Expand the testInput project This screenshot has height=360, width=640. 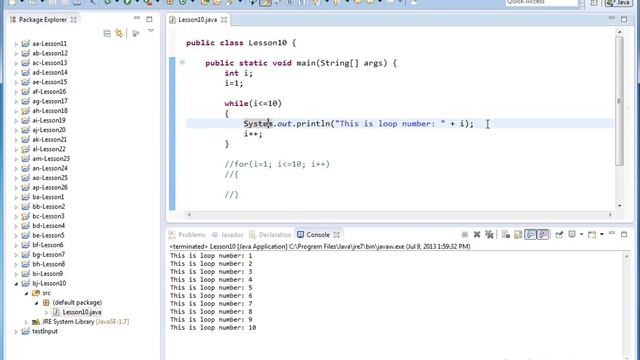pyautogui.click(x=16, y=332)
